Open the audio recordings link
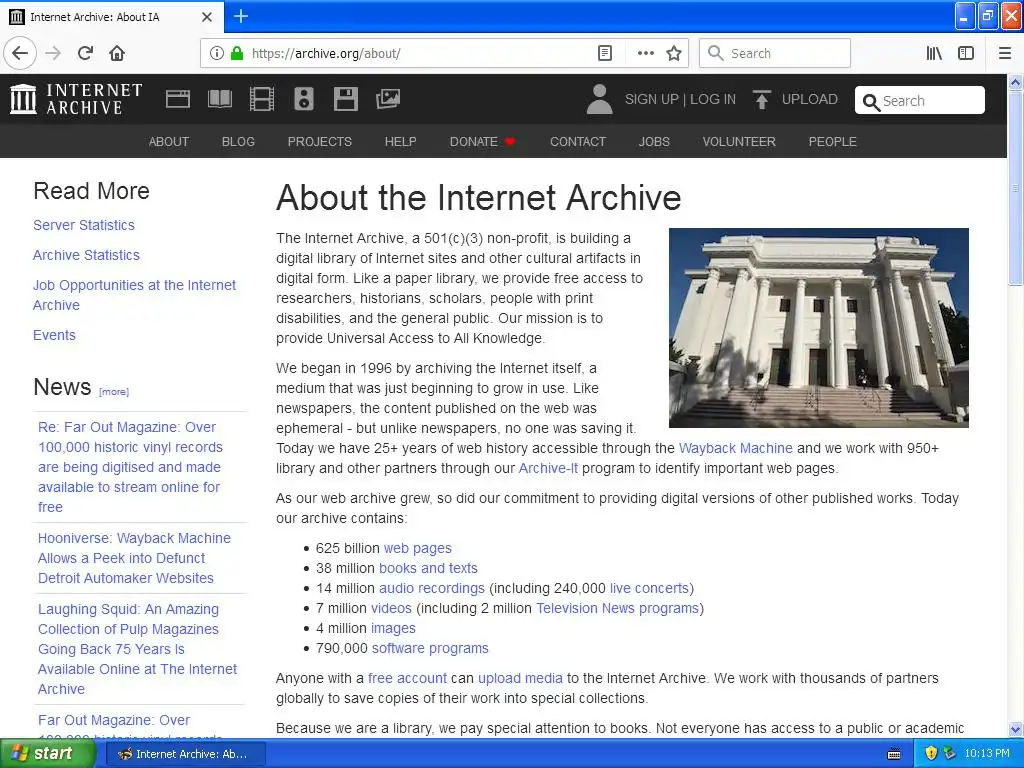The image size is (1024, 768). tap(432, 588)
